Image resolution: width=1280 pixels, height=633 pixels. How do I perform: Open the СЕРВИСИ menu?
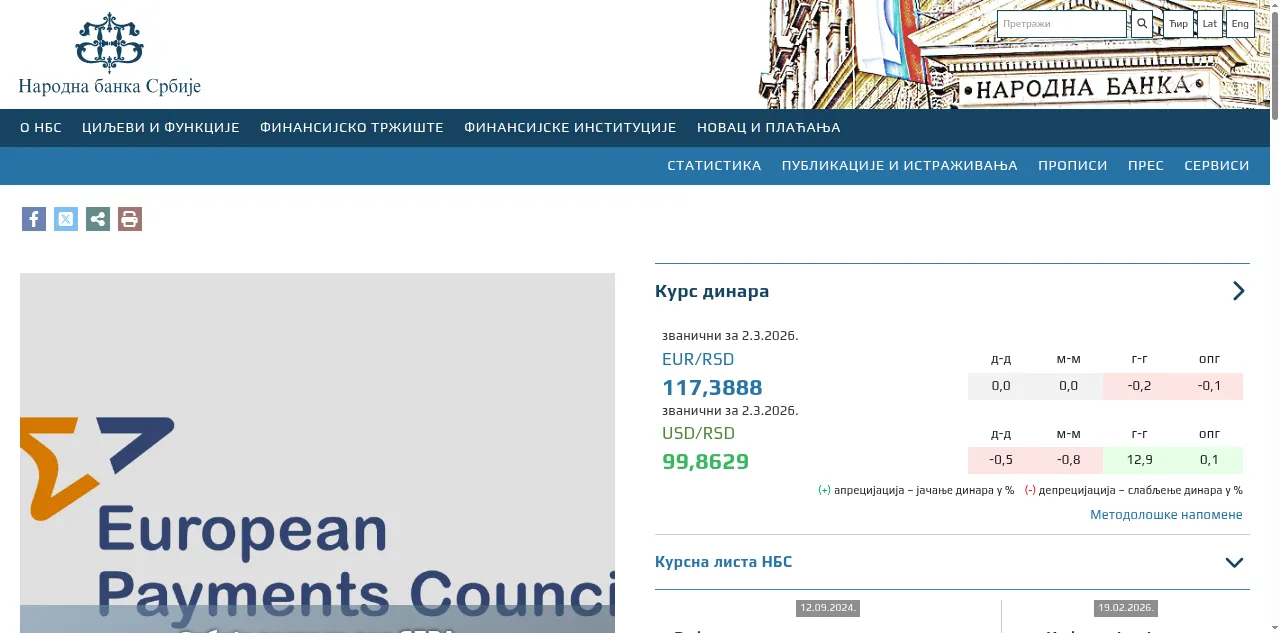1217,166
